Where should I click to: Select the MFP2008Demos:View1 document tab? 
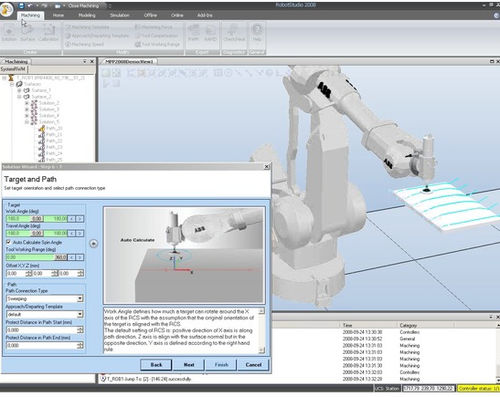pos(129,62)
